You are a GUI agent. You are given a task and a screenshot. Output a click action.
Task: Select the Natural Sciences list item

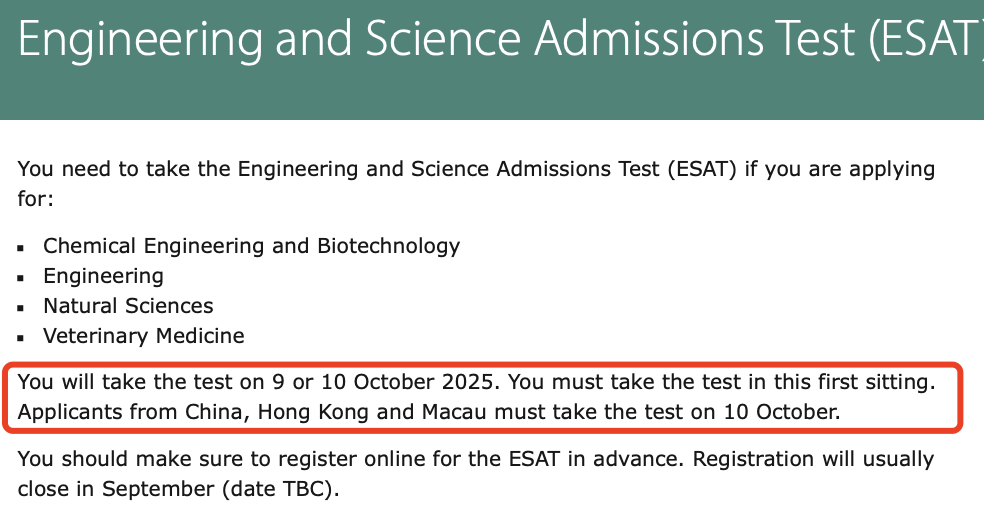coord(128,306)
